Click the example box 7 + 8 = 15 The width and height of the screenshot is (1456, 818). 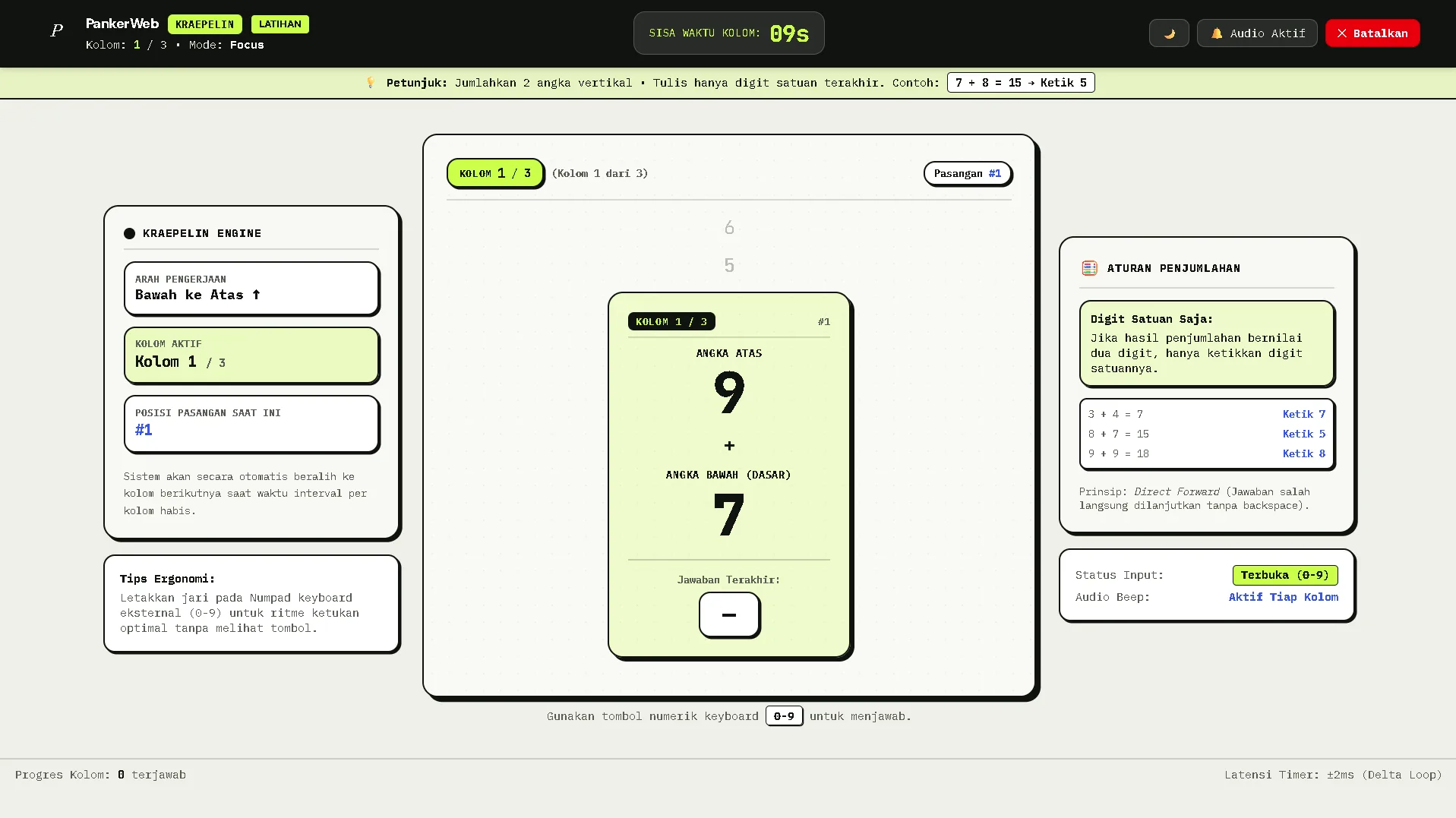point(1021,83)
